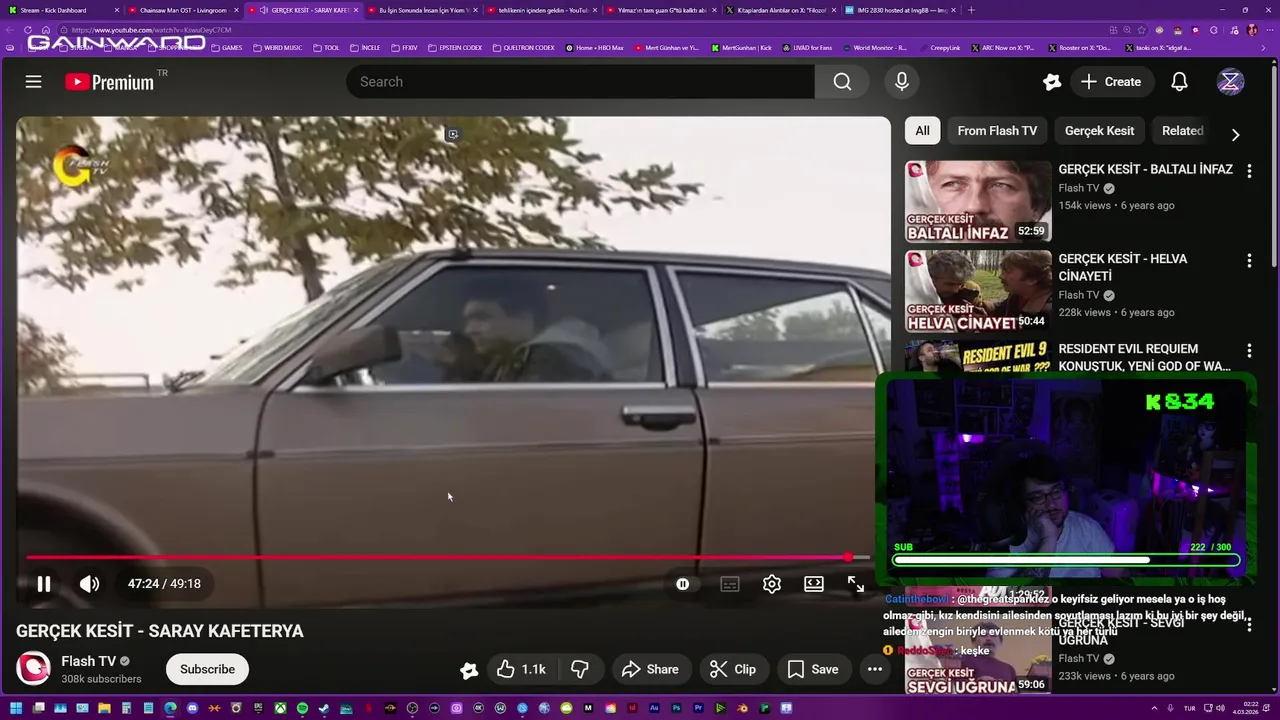This screenshot has height=720, width=1280.
Task: Open the CreepyLink bookmark
Action: tap(940, 47)
